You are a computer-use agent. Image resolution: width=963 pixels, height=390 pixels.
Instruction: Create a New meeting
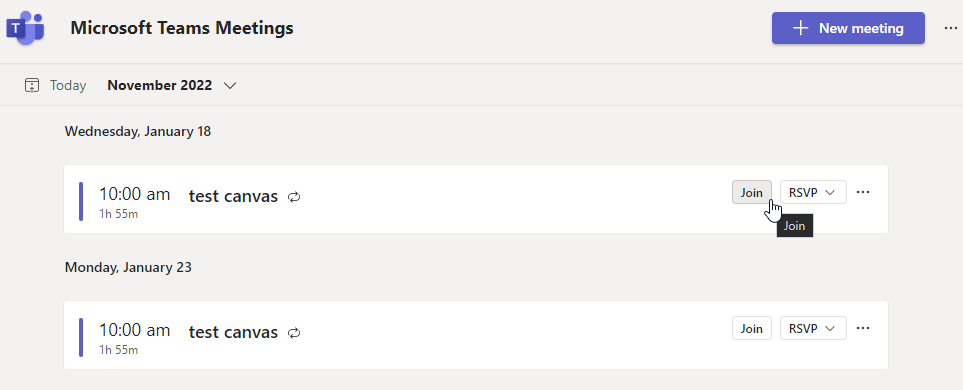click(x=848, y=28)
